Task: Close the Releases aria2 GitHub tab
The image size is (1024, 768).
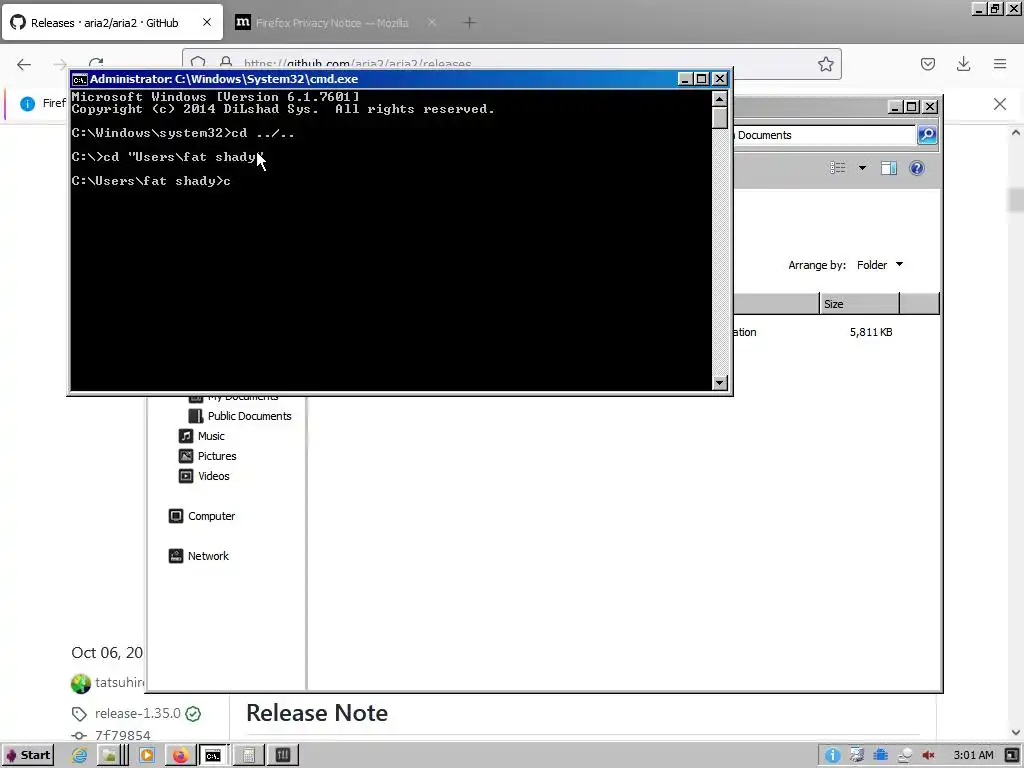Action: point(206,22)
